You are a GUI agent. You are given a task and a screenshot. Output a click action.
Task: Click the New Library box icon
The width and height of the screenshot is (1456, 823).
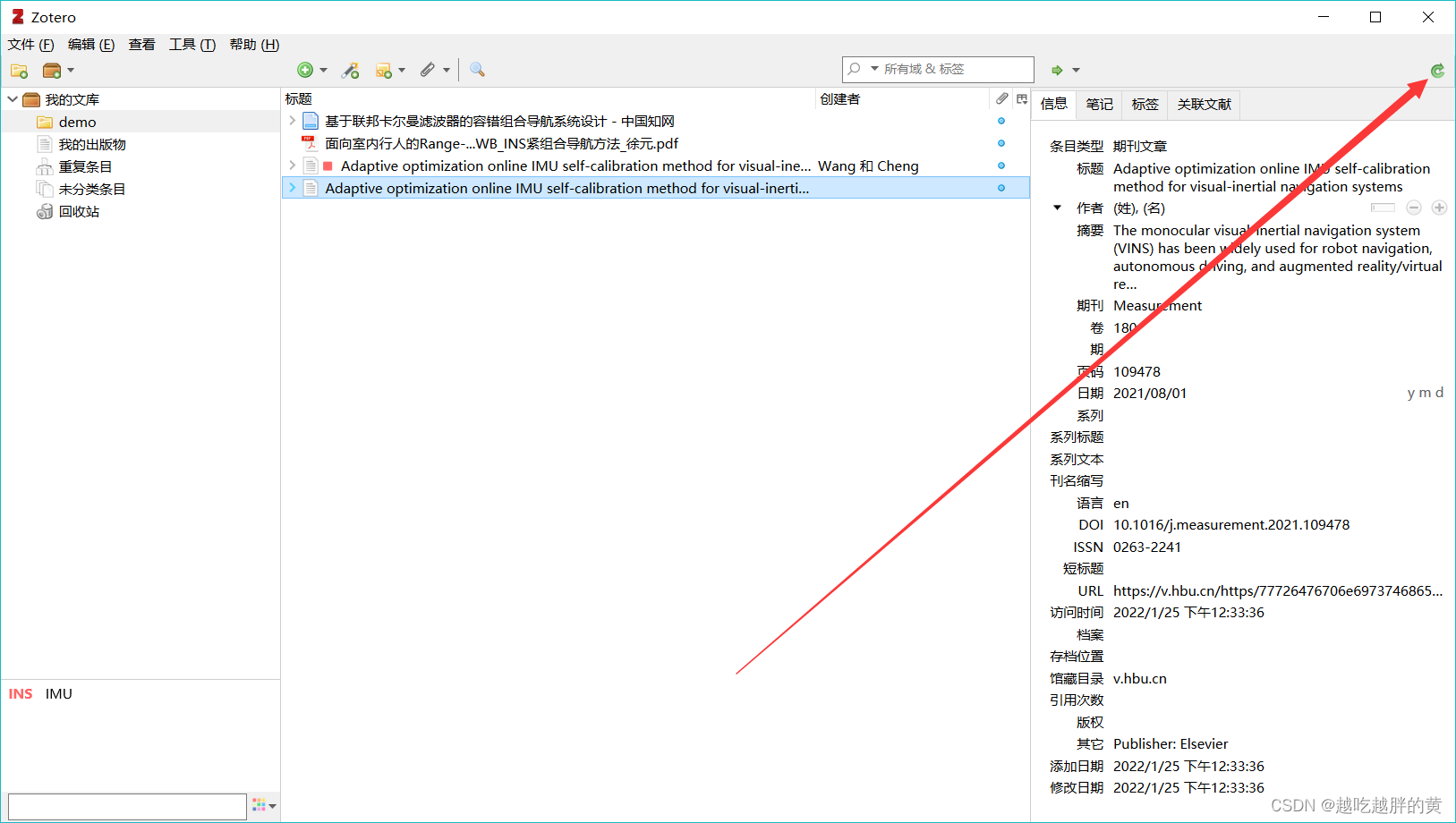point(52,71)
